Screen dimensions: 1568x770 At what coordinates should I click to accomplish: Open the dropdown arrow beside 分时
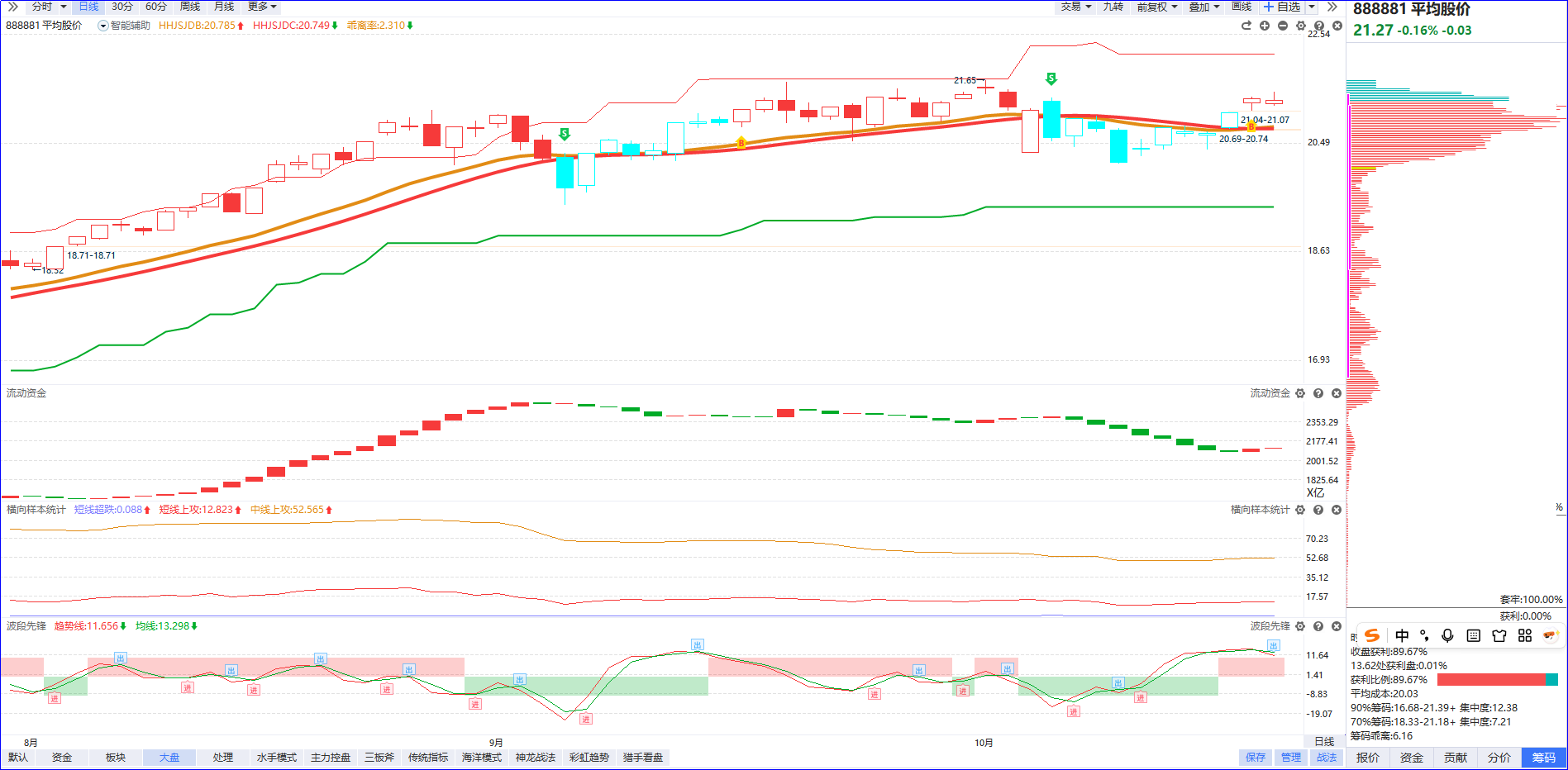pyautogui.click(x=64, y=7)
